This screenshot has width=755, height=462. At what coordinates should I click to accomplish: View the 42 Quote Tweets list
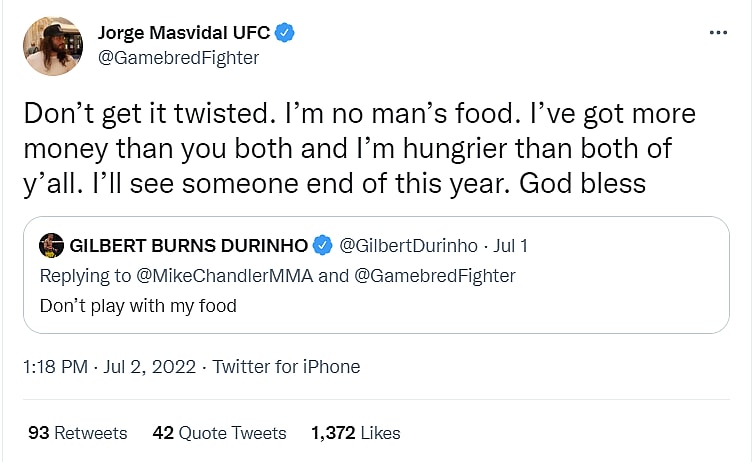click(x=219, y=433)
